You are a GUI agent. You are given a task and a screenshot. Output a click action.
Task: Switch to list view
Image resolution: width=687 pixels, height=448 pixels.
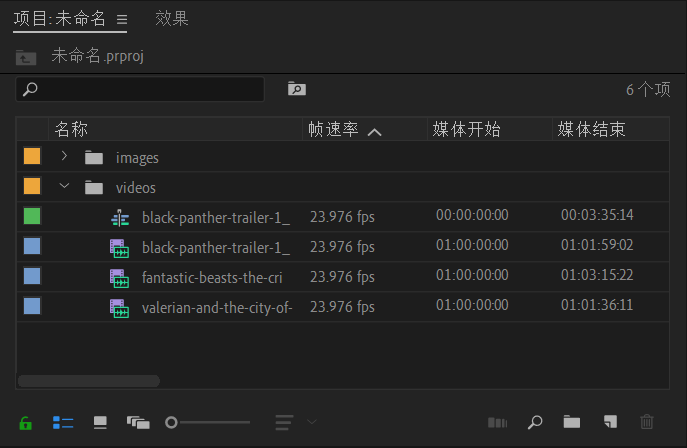pyautogui.click(x=63, y=423)
